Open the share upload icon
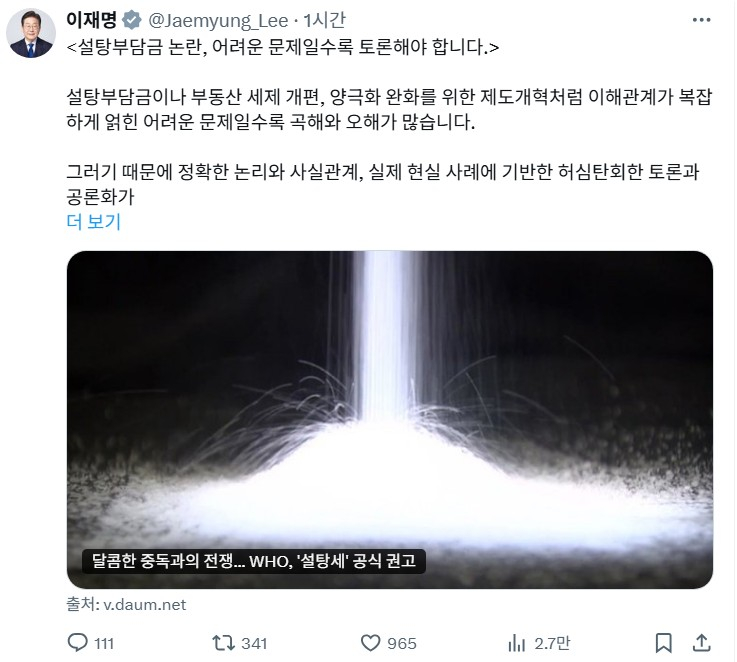The width and height of the screenshot is (737, 662). (x=701, y=643)
